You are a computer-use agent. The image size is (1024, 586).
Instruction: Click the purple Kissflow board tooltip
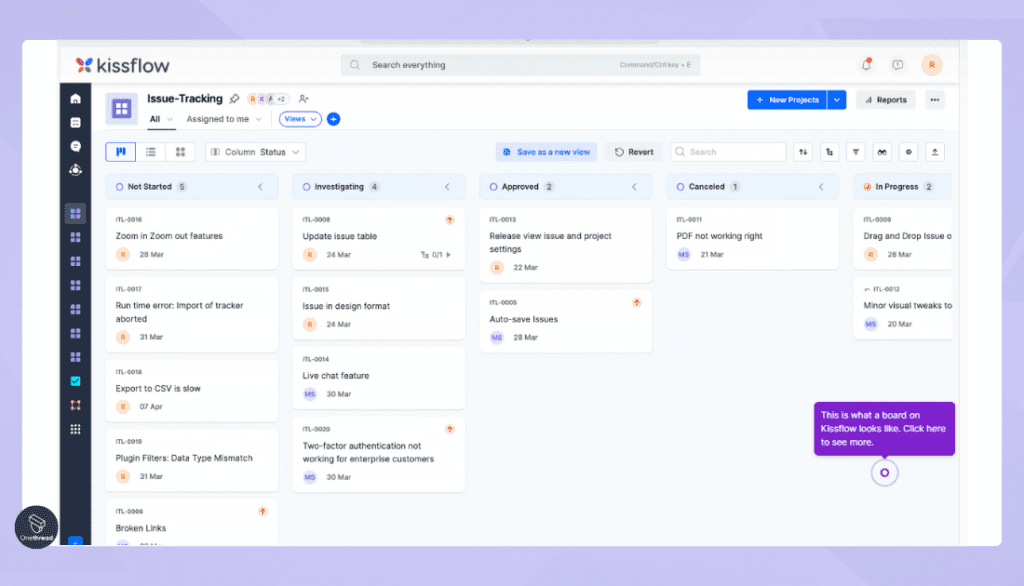tap(884, 429)
